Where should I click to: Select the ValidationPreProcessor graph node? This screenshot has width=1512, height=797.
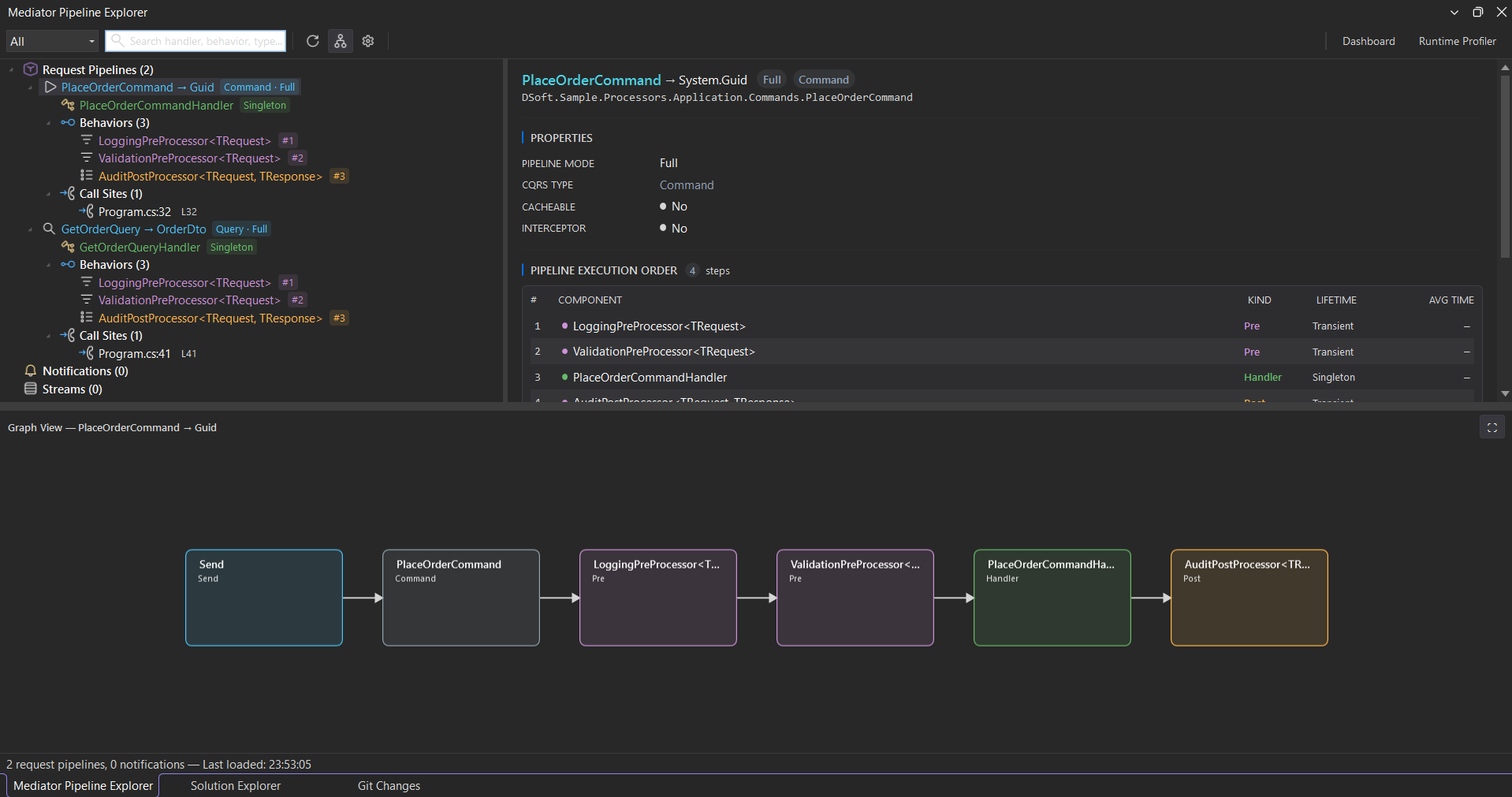(x=855, y=598)
